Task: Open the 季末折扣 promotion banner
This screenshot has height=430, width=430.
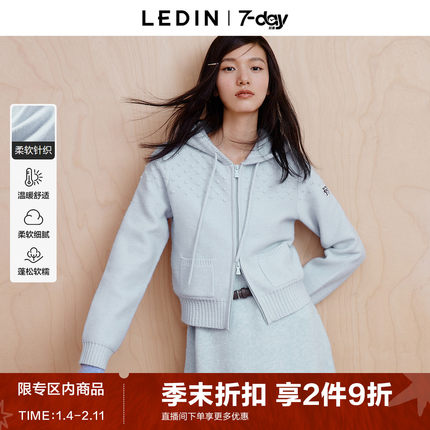Action: [213, 394]
